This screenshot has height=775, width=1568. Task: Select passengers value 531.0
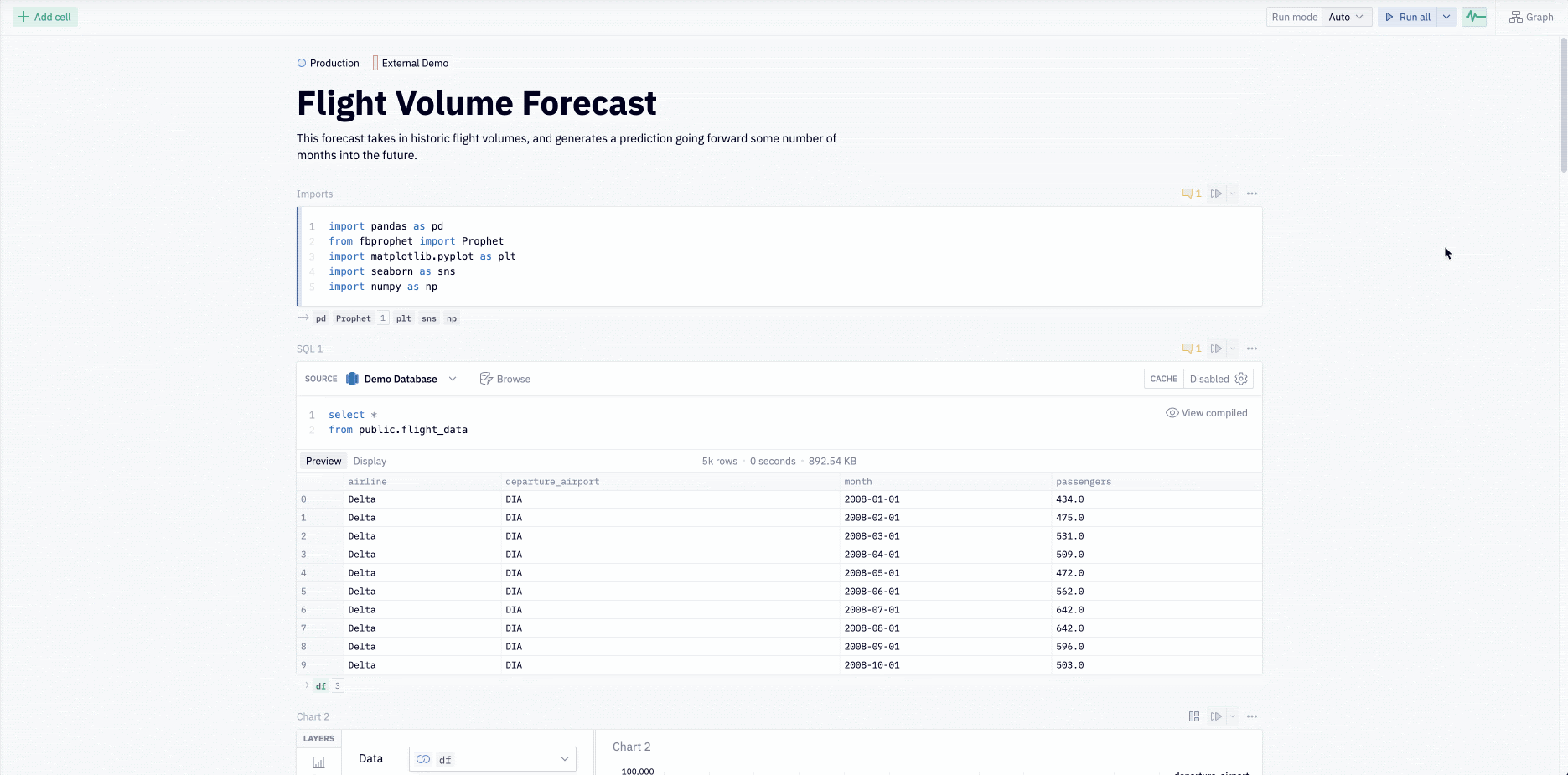pos(1157,536)
